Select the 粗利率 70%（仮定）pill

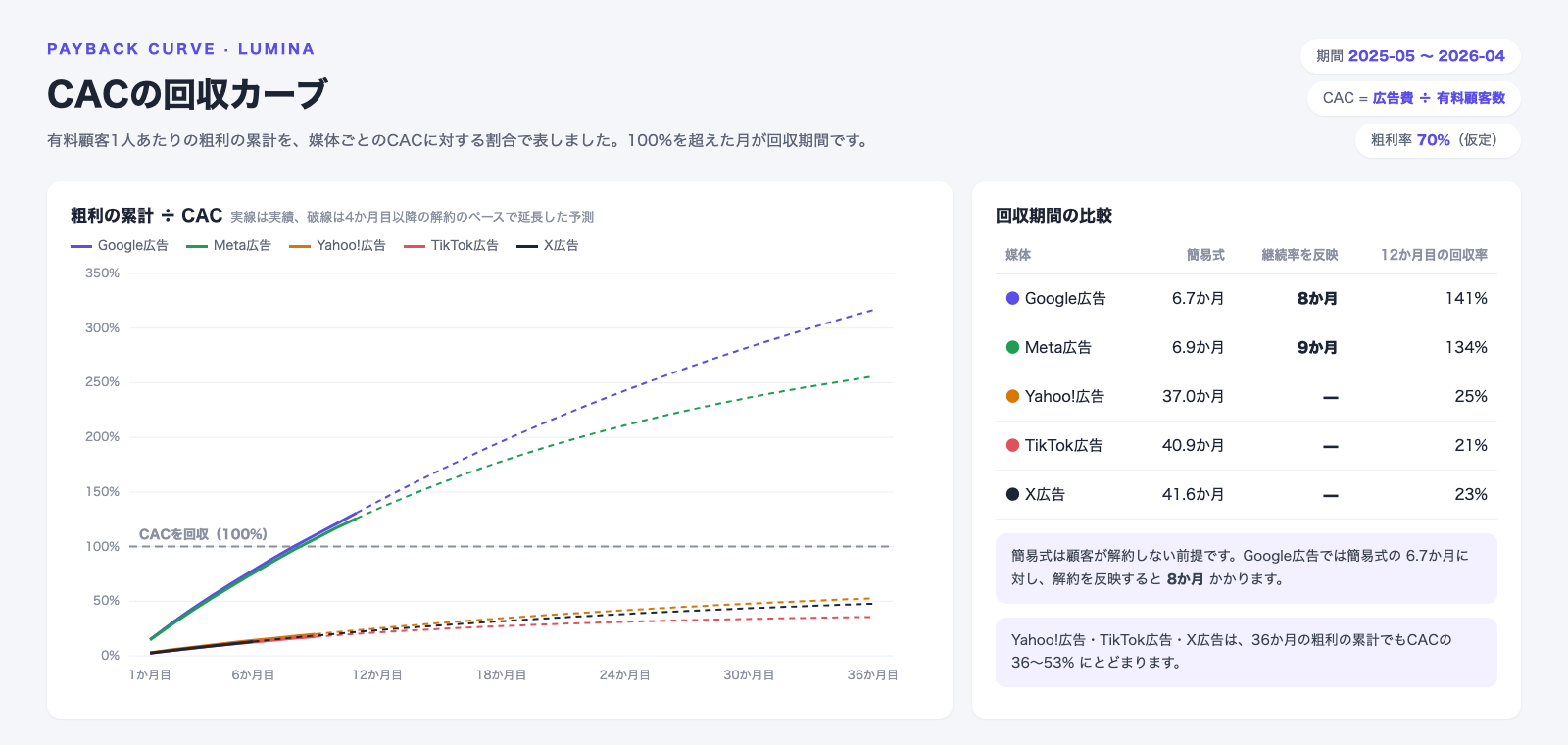[x=1438, y=140]
